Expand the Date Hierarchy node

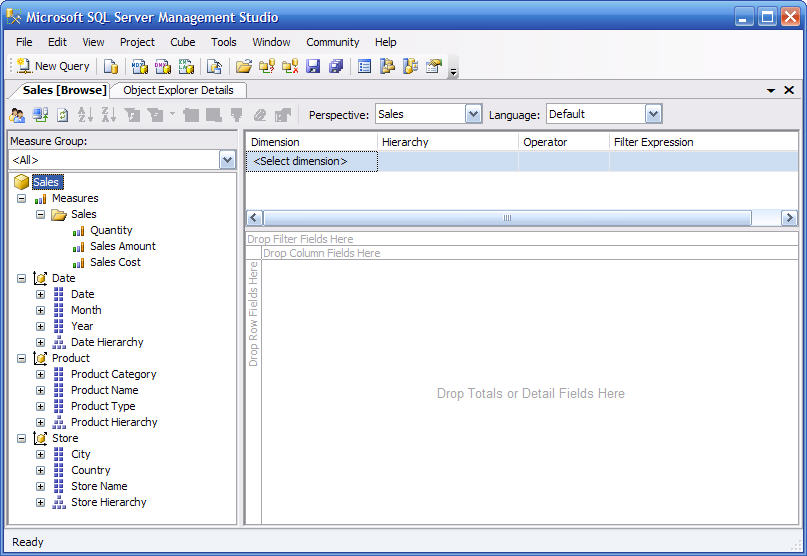click(40, 342)
